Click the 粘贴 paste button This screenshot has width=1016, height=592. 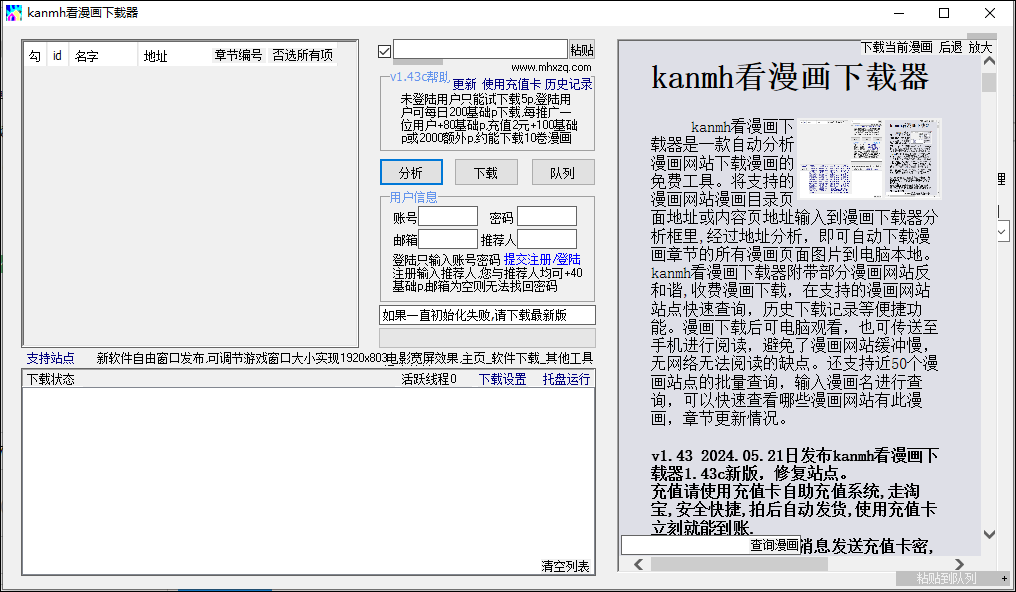[x=582, y=50]
